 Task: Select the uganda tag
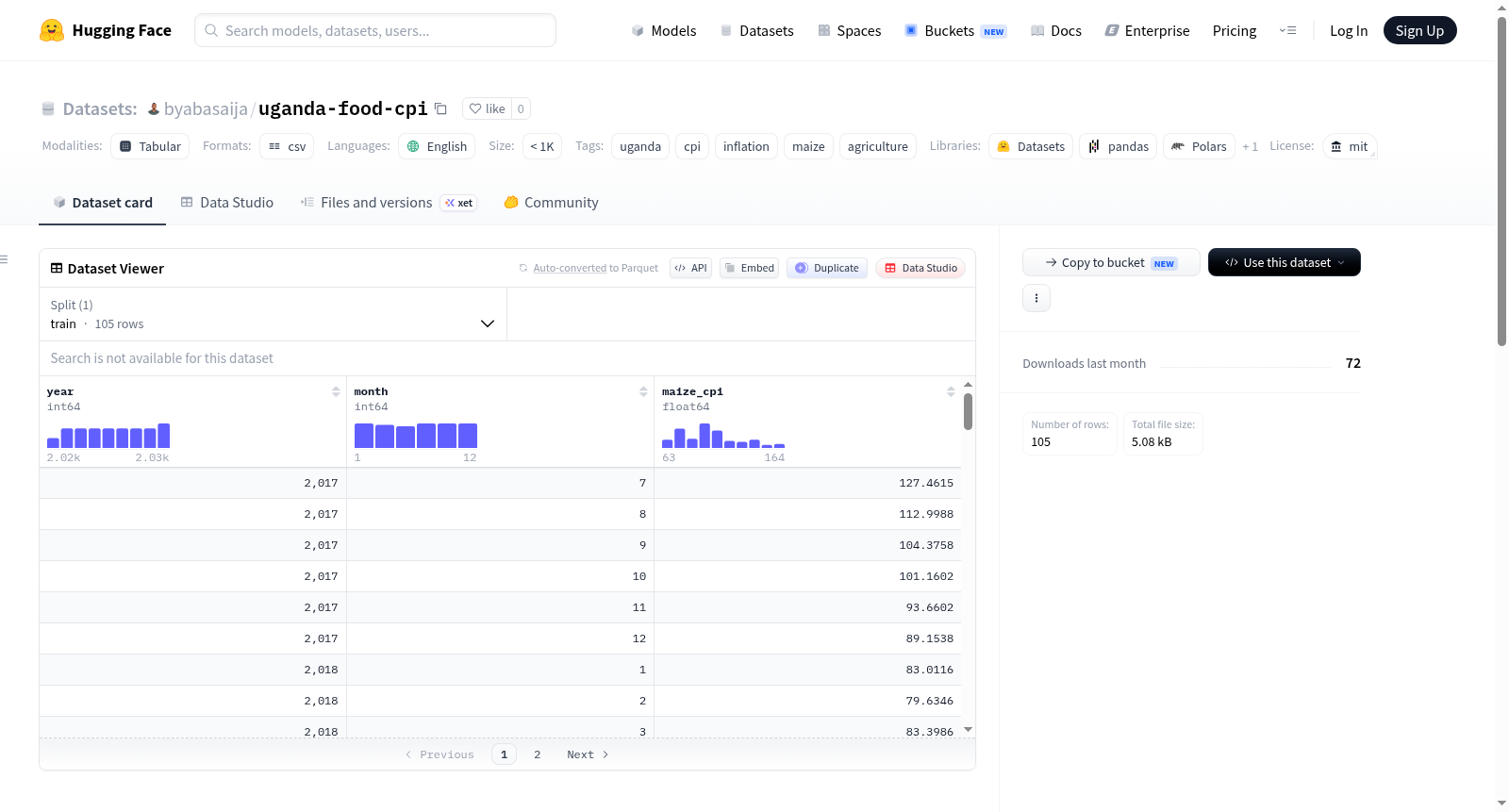(x=640, y=146)
